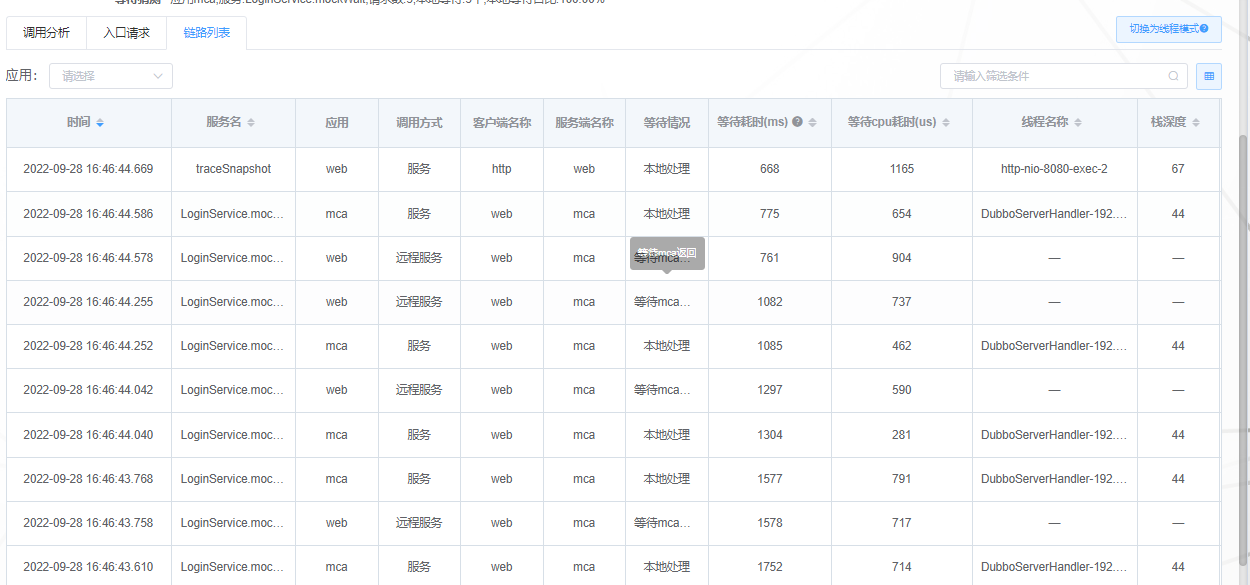Sort by the 栈深度 column arrows

1196,123
